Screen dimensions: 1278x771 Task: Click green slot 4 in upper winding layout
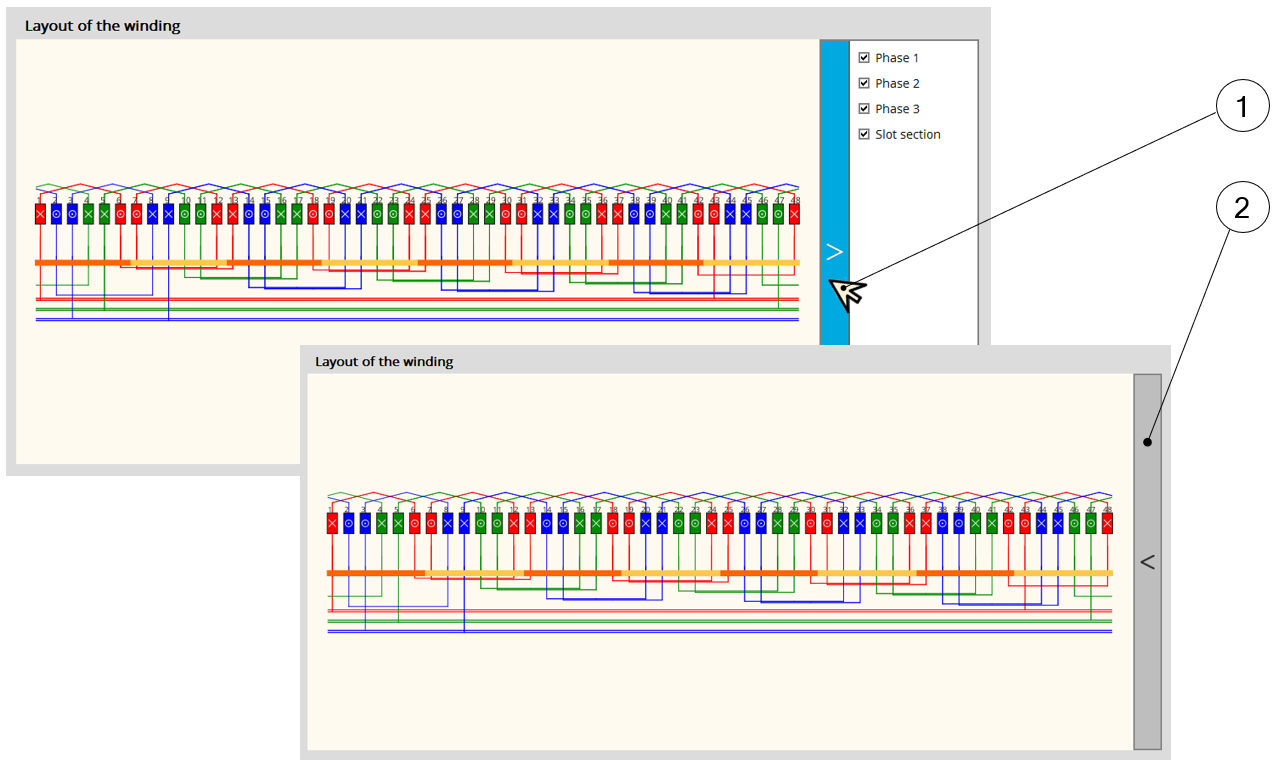tap(88, 214)
